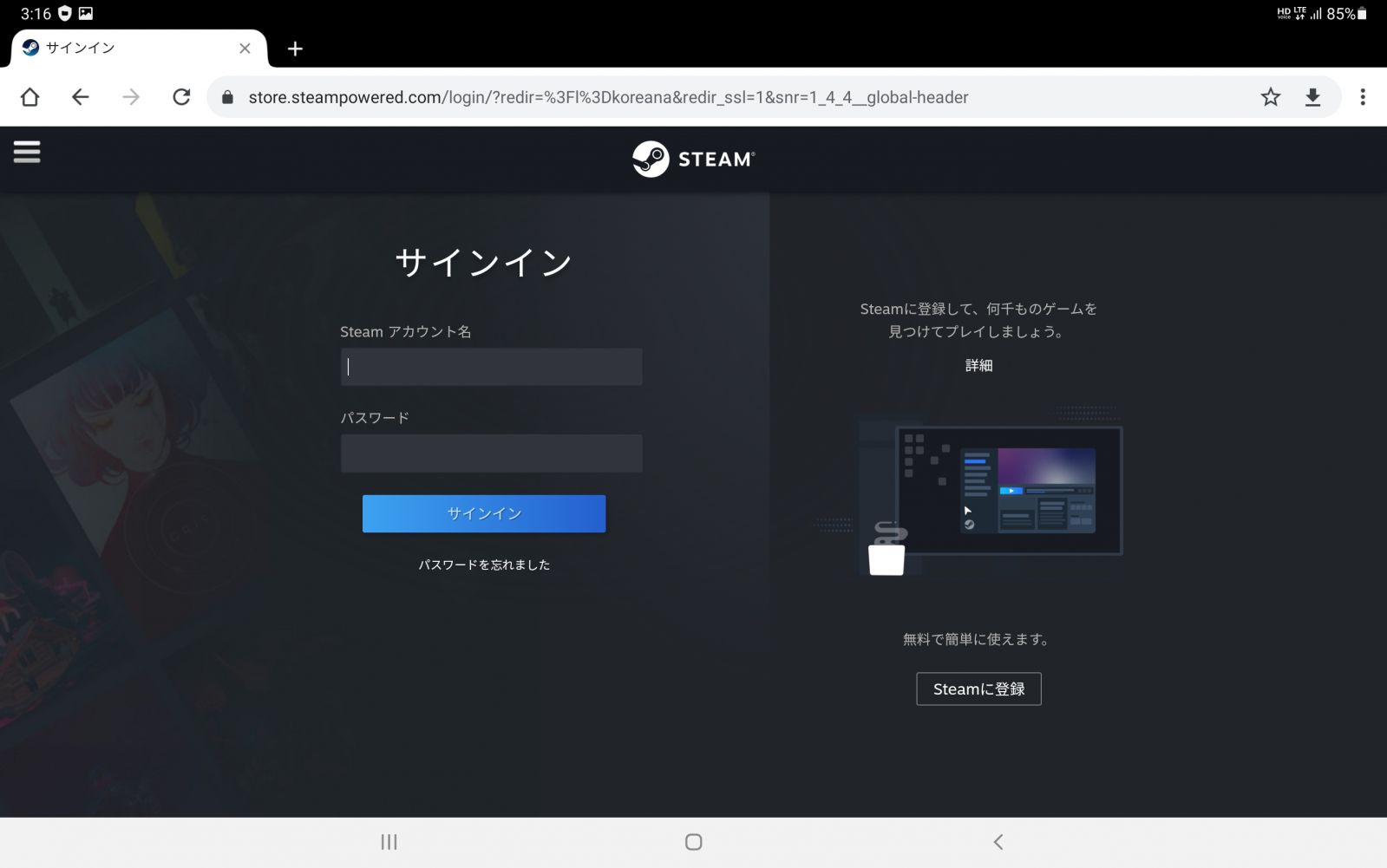Close the サインイン tab

tap(245, 49)
